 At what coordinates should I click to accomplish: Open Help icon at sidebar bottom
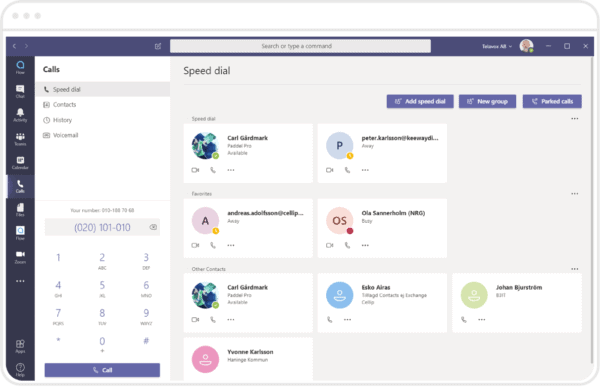[20, 369]
